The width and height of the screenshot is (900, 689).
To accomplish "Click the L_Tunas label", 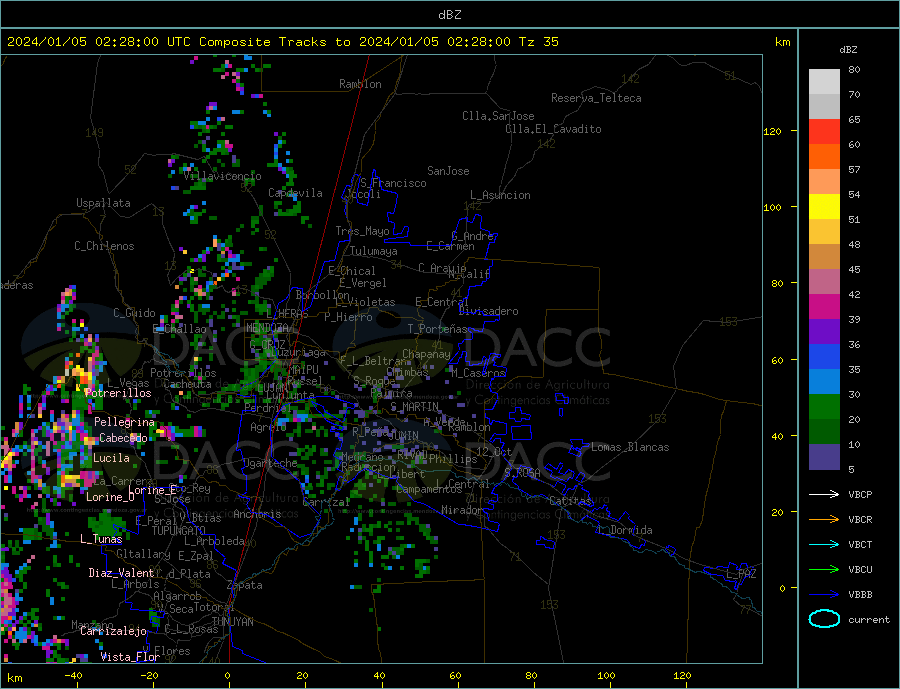I will (101, 539).
